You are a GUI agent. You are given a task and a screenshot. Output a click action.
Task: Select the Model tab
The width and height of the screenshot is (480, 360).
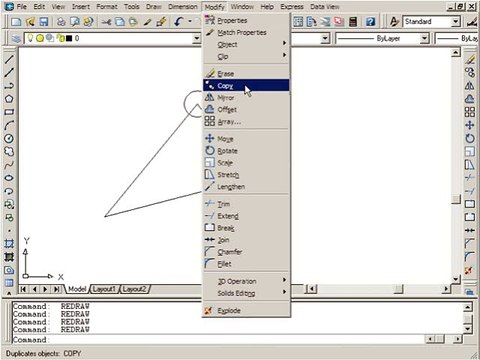(77, 289)
